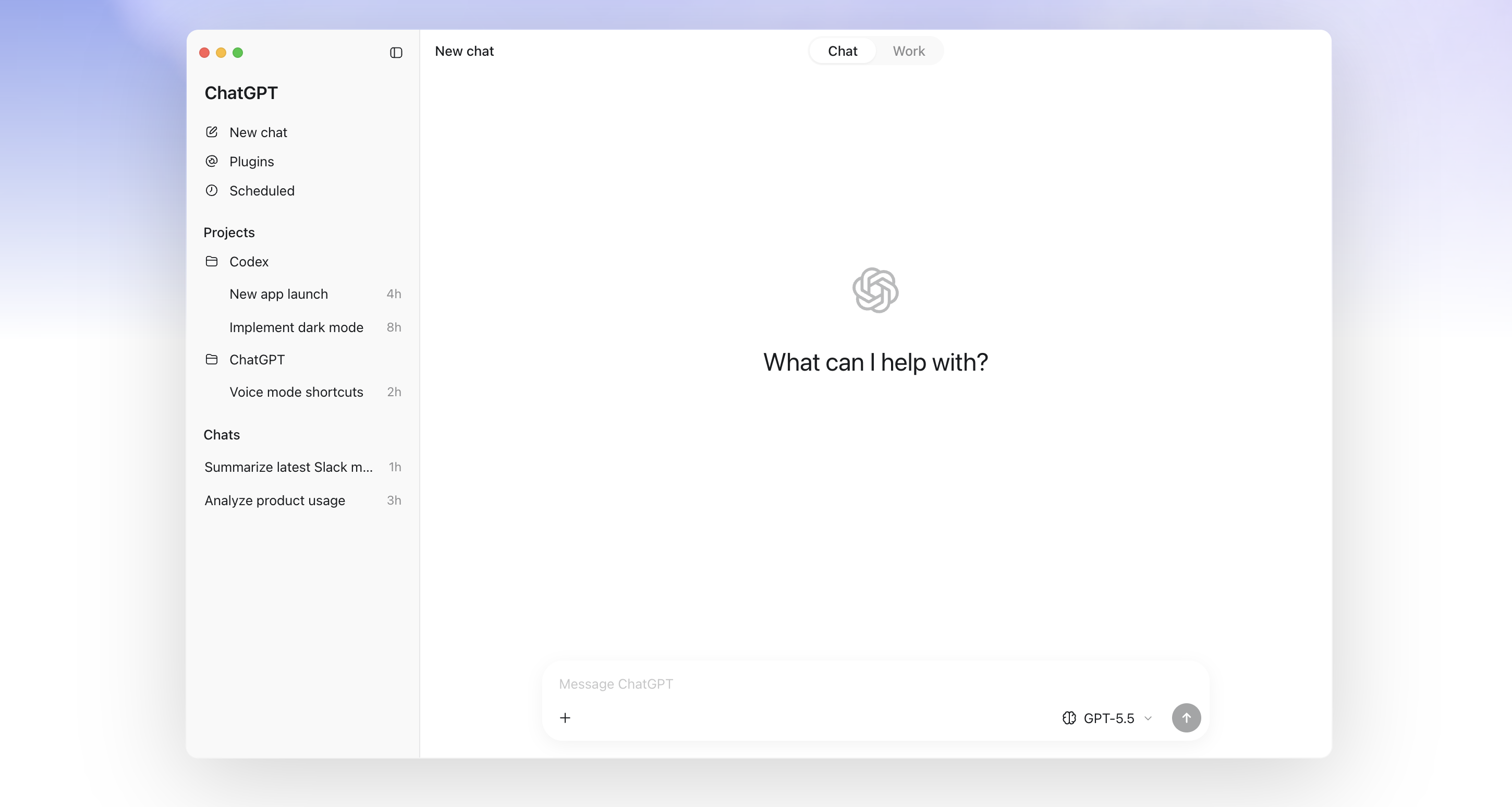Open the Implement dark mode chat
Screen dimensions: 1512x807
[303, 327]
